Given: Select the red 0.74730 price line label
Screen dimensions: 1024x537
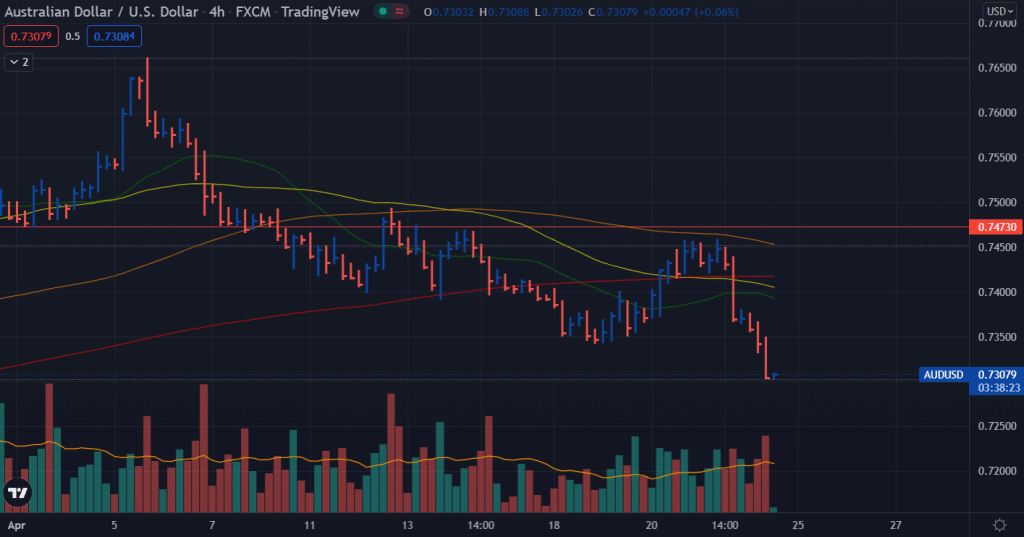Looking at the screenshot, I should coord(996,227).
